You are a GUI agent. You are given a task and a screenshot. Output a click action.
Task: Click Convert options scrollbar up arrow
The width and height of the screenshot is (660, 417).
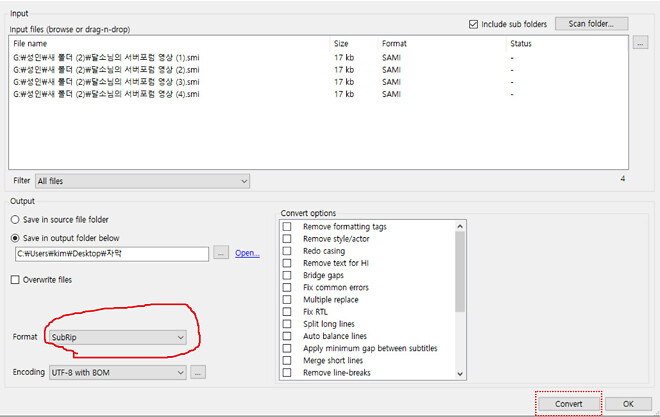pyautogui.click(x=460, y=226)
